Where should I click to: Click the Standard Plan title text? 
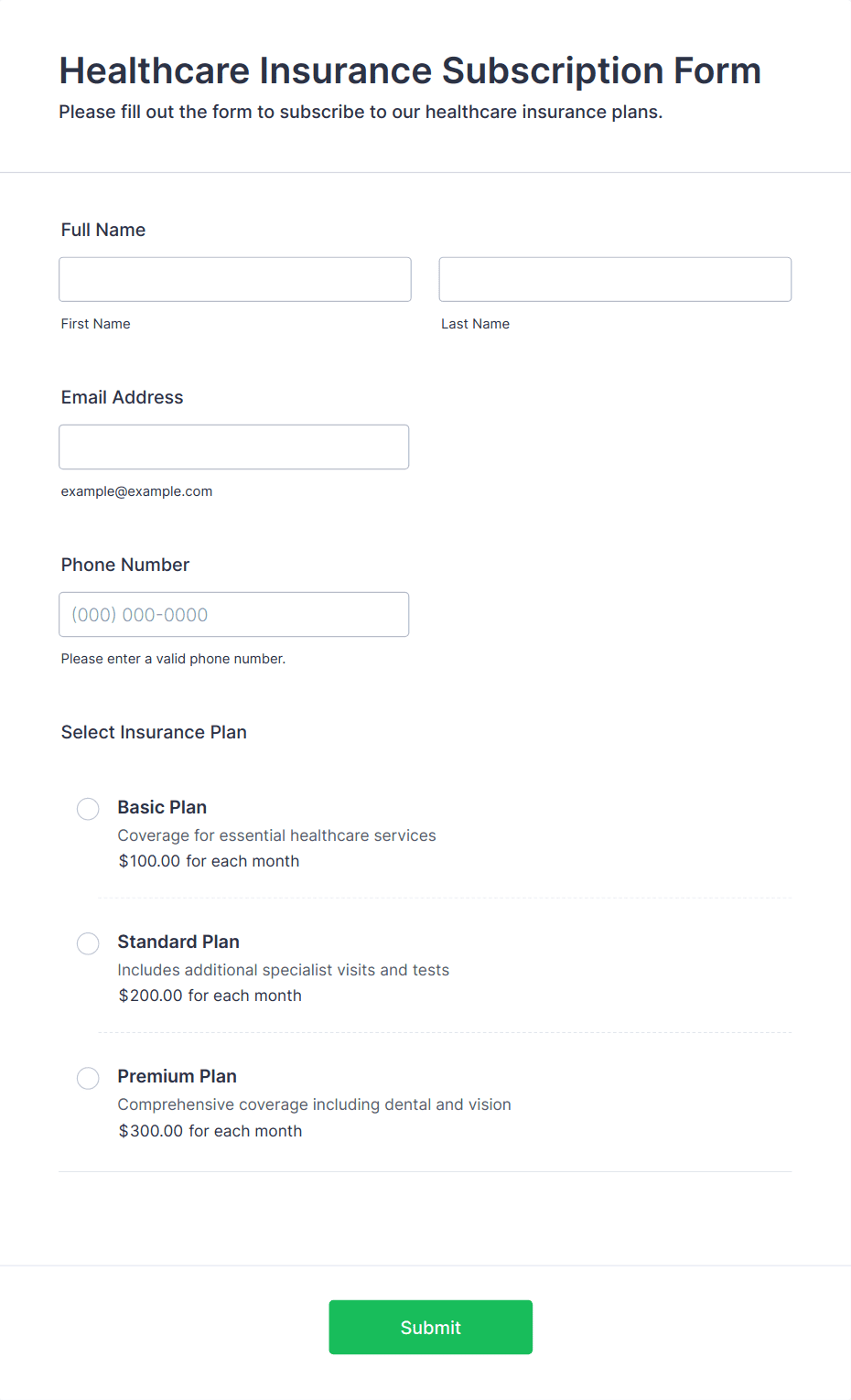(178, 942)
